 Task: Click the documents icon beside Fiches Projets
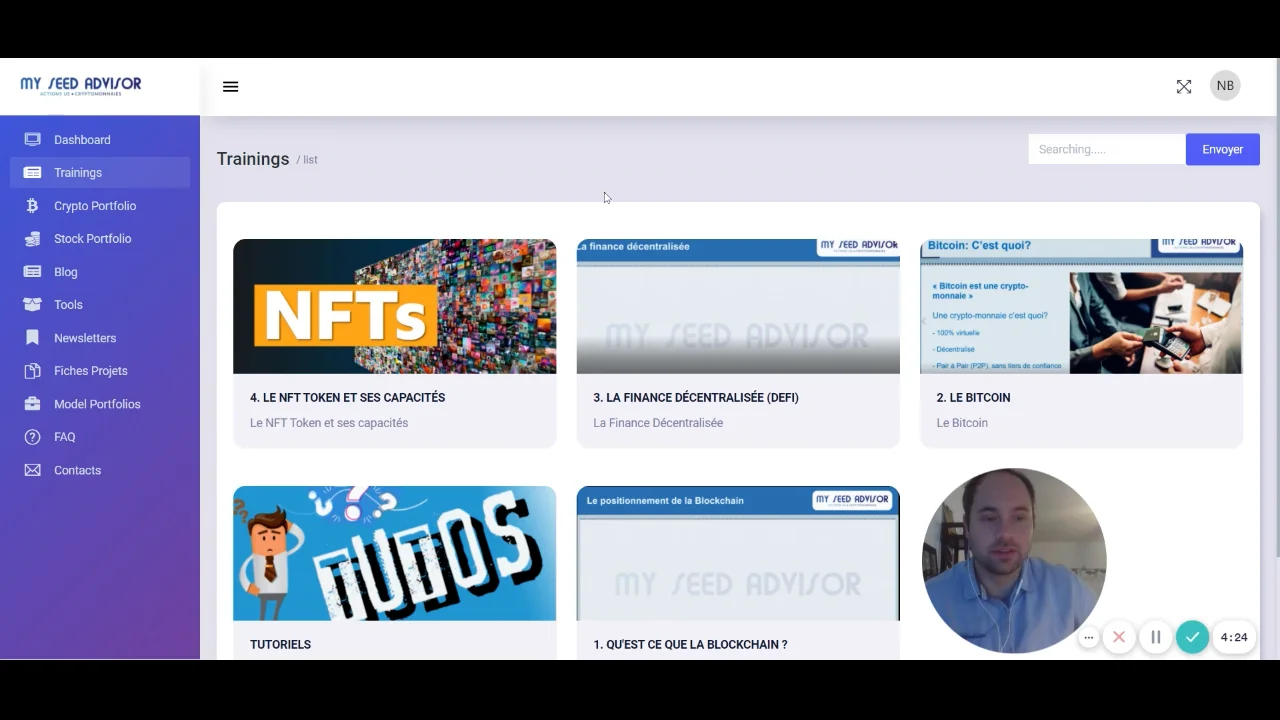[33, 371]
